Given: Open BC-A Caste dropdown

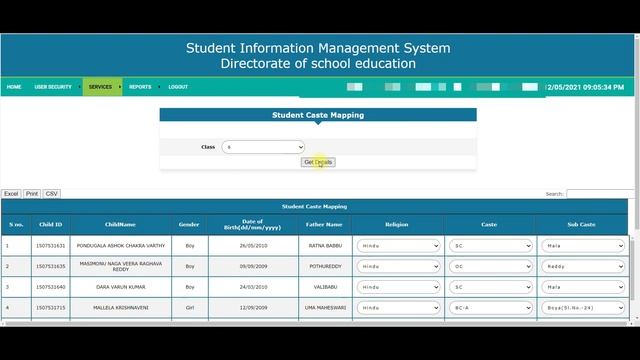Looking at the screenshot, I should pos(491,308).
